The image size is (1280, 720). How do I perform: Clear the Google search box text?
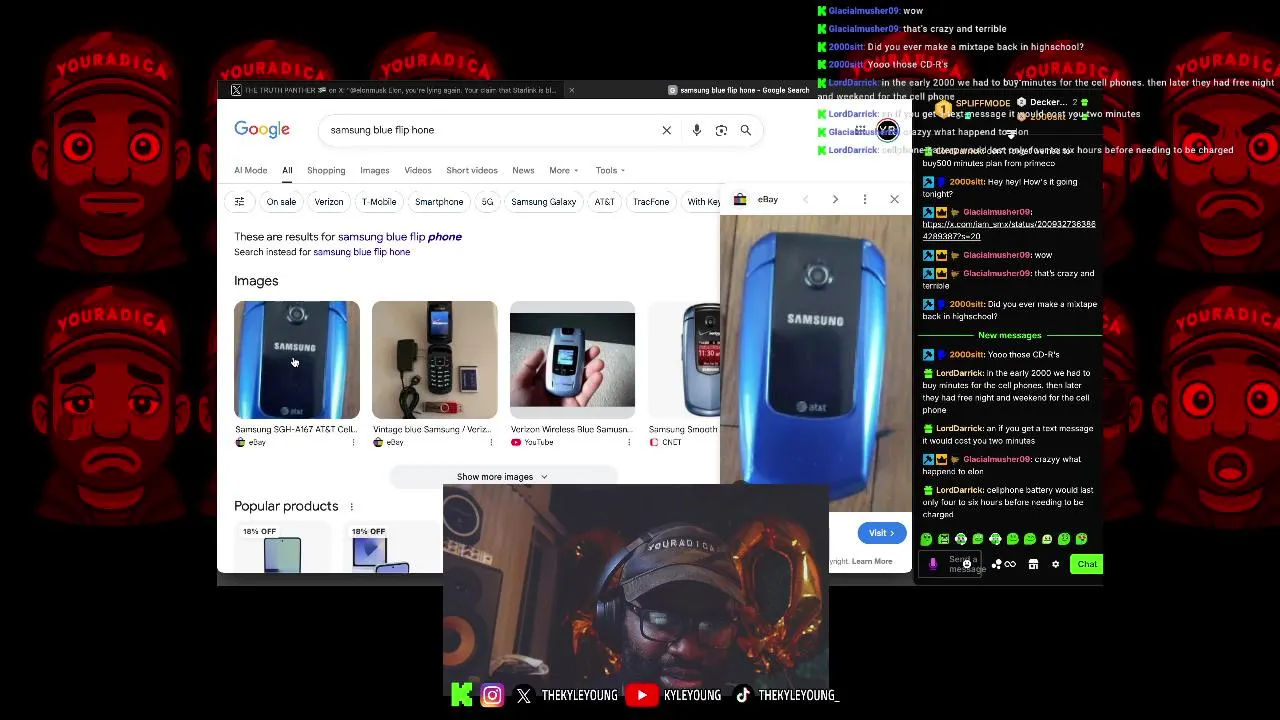point(667,130)
